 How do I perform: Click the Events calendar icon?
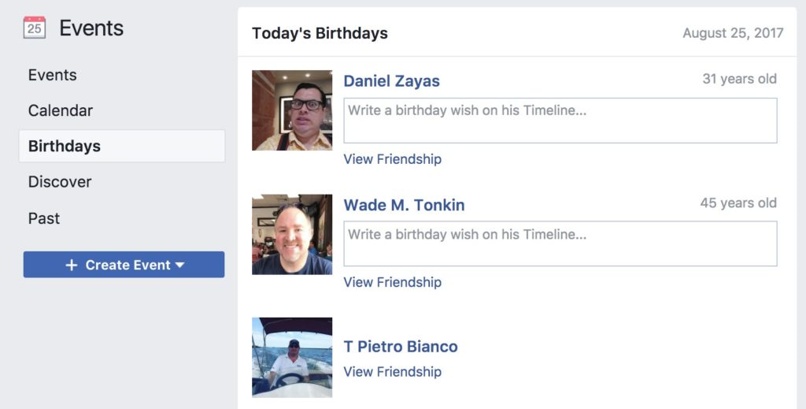(35, 28)
